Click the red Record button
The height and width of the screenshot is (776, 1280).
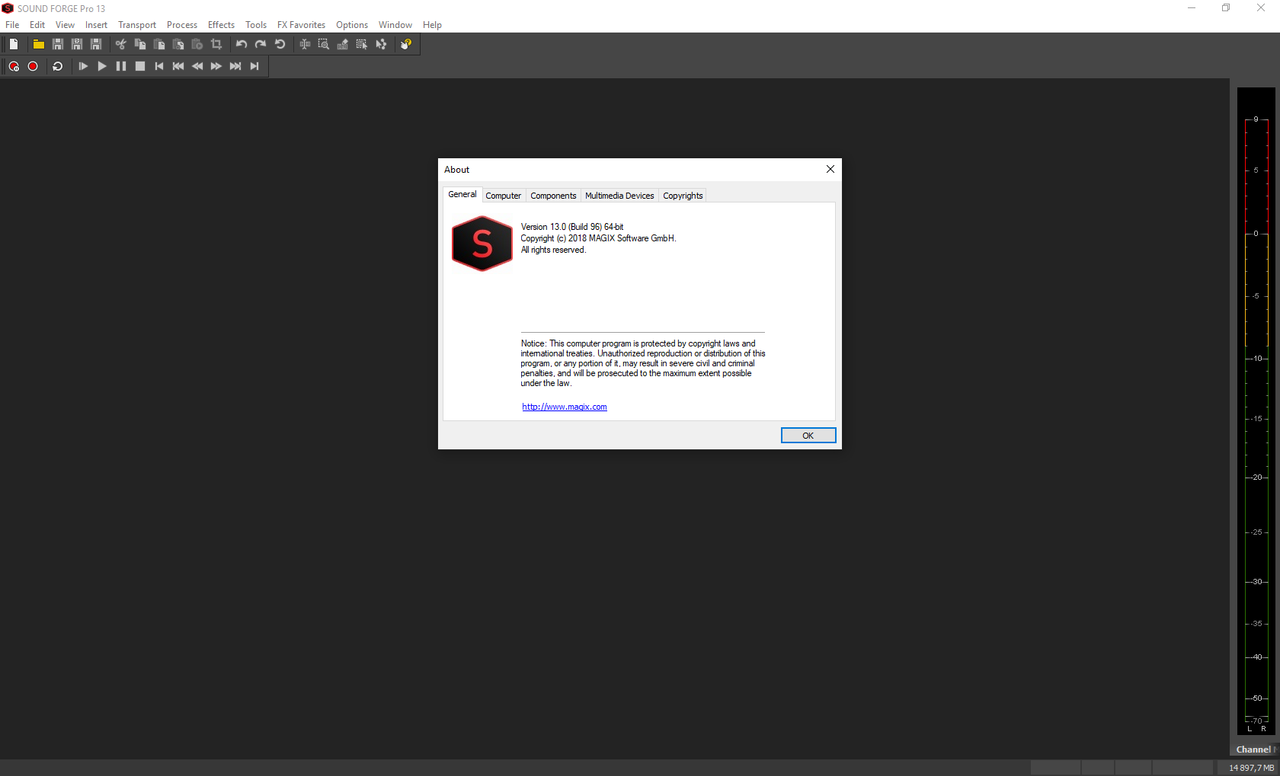coord(33,66)
